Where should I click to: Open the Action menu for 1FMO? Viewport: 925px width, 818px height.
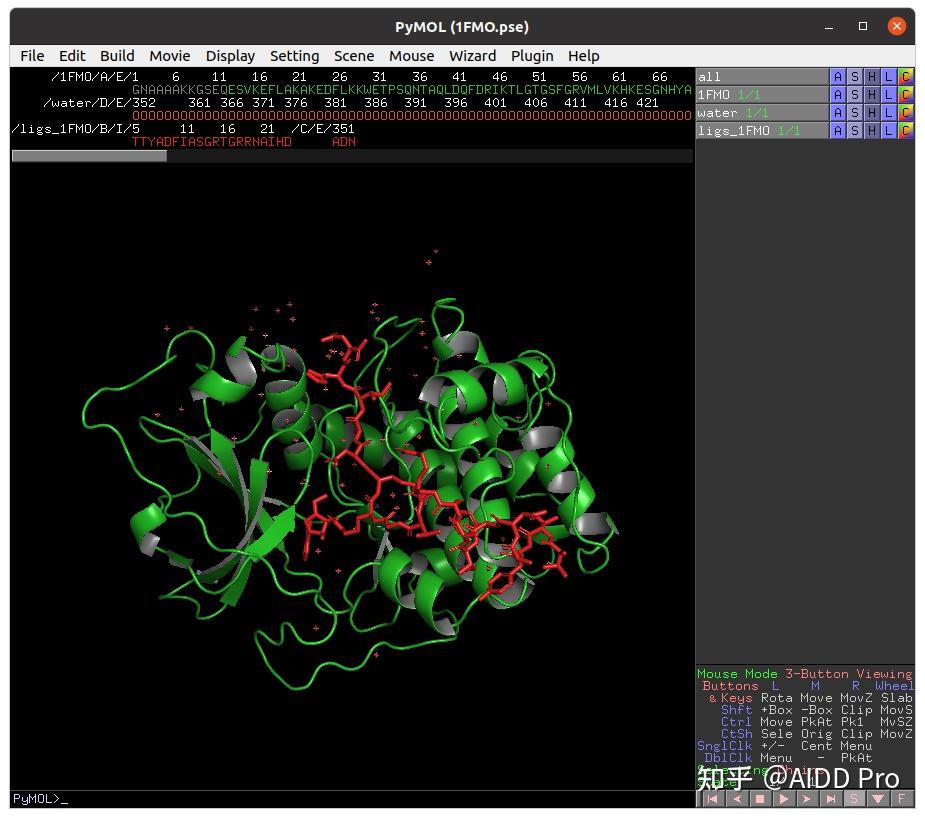coord(838,95)
